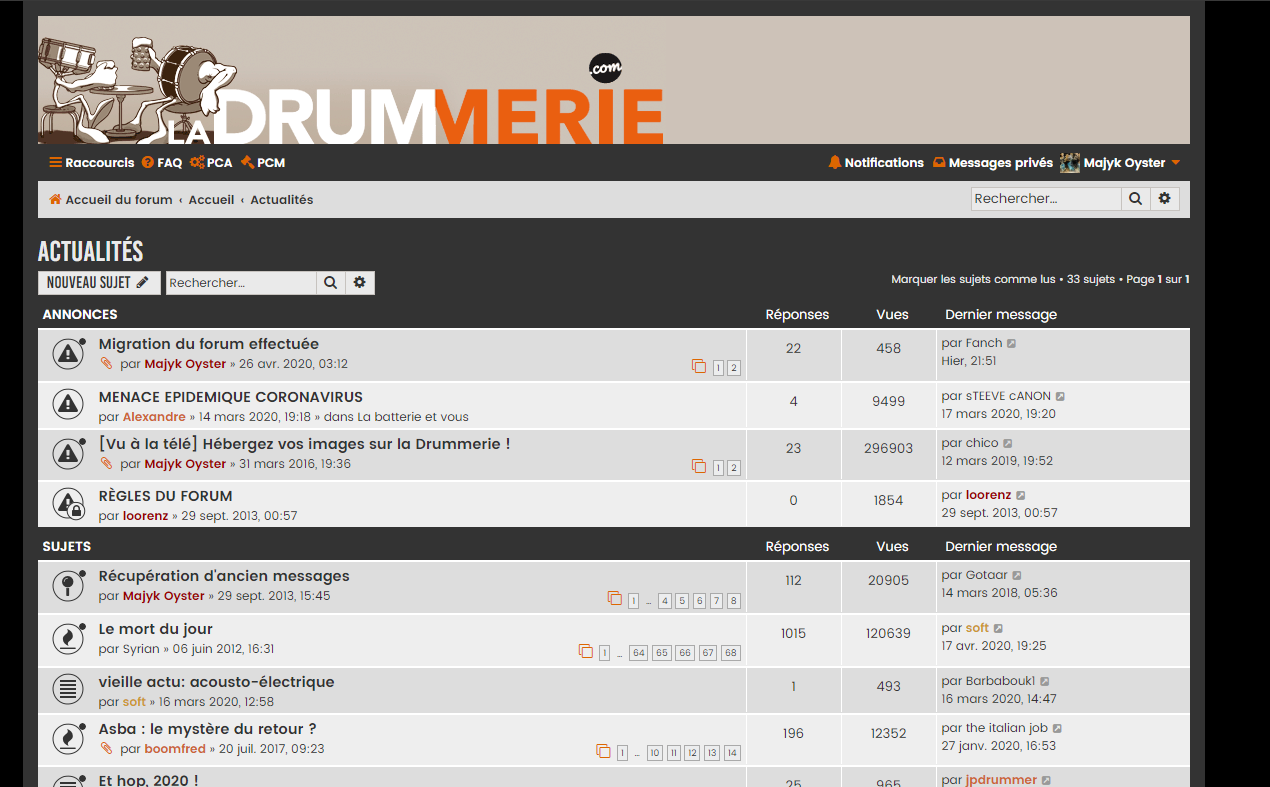The height and width of the screenshot is (787, 1270).
Task: Click hot topic icon of Le mort du jour
Action: pos(68,638)
